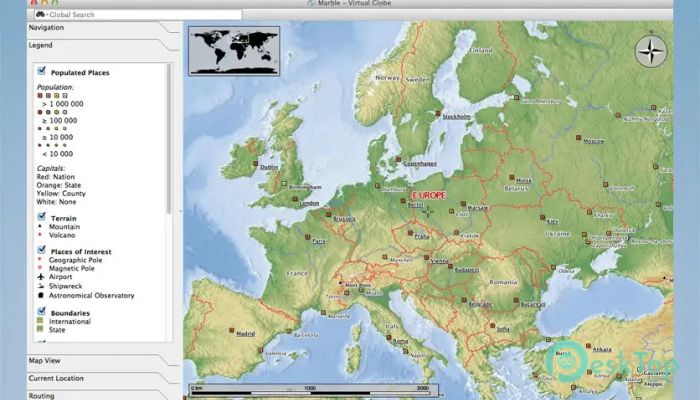The image size is (700, 400).
Task: Click the Finland country label
Action: pyautogui.click(x=481, y=50)
